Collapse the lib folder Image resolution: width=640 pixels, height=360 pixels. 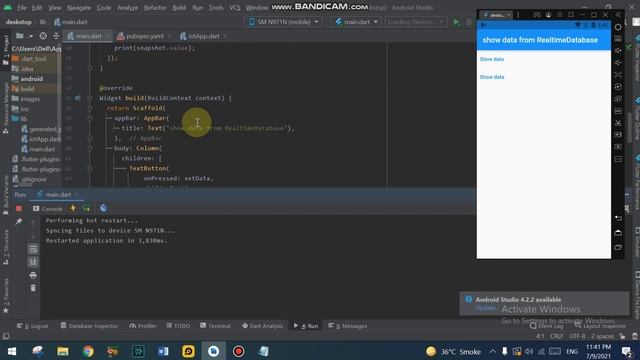tap(24, 119)
